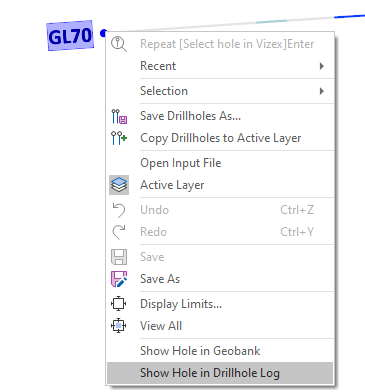Image resolution: width=365 pixels, height=392 pixels.
Task: Click the Repeat select hole magnifier icon
Action: click(119, 44)
